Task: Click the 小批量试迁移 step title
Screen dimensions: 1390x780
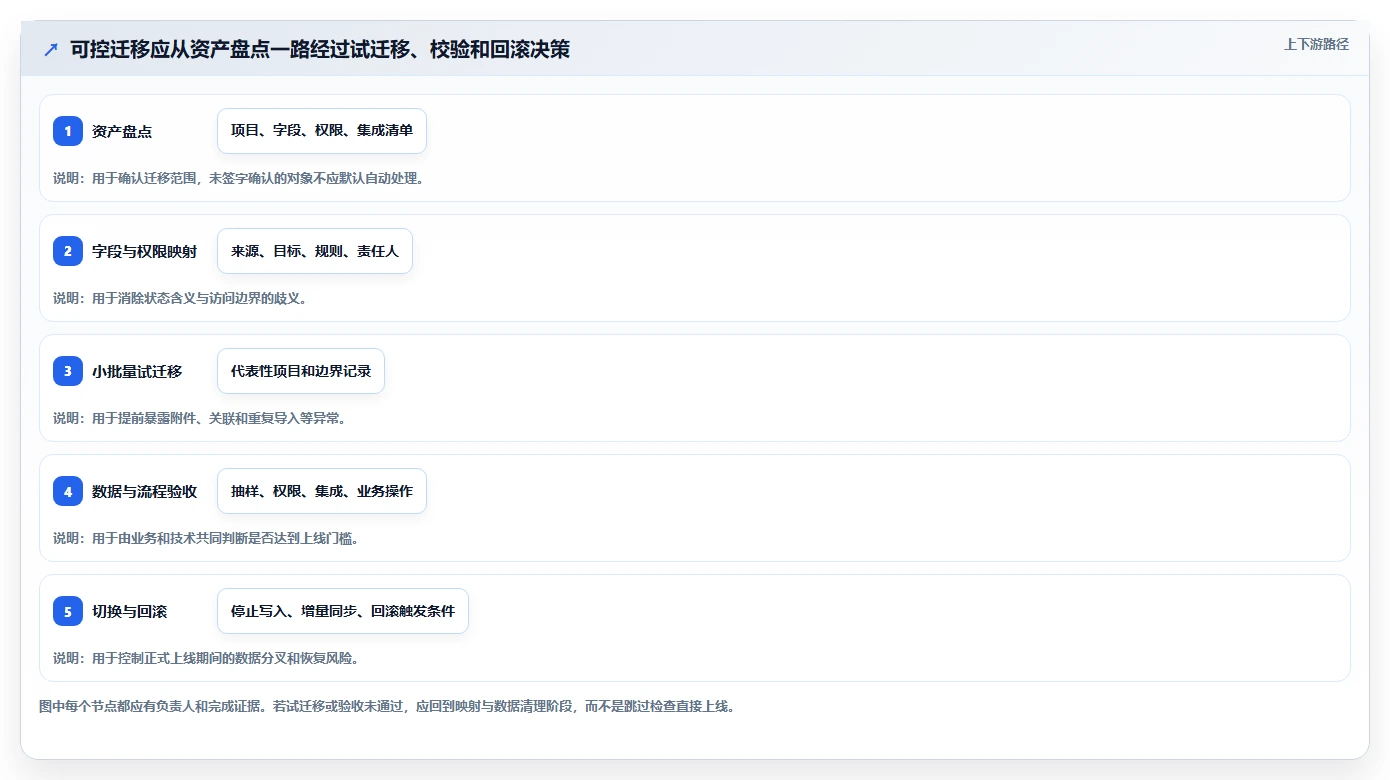Action: click(x=137, y=371)
